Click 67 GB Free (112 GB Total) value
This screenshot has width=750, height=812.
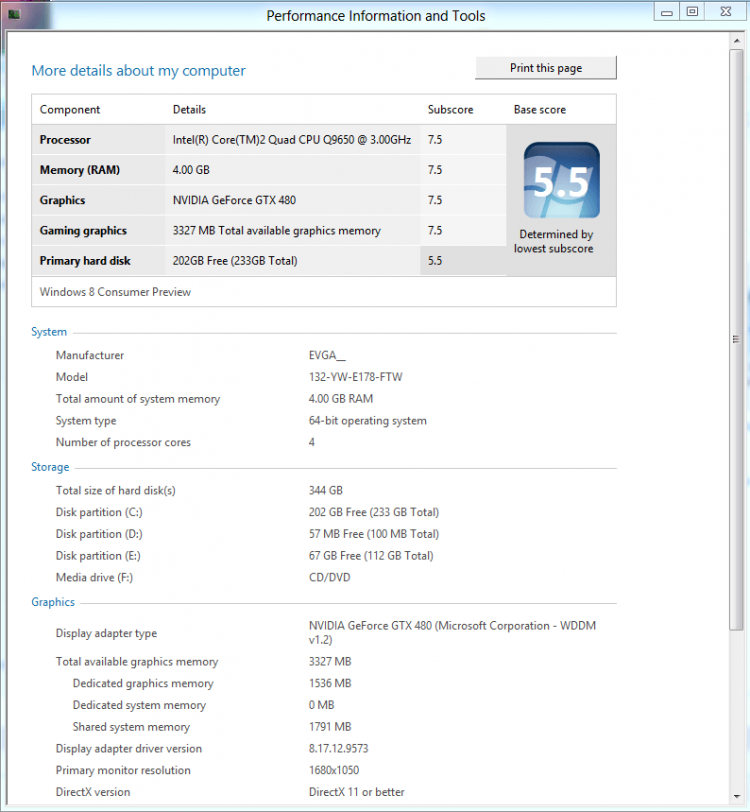coord(371,556)
